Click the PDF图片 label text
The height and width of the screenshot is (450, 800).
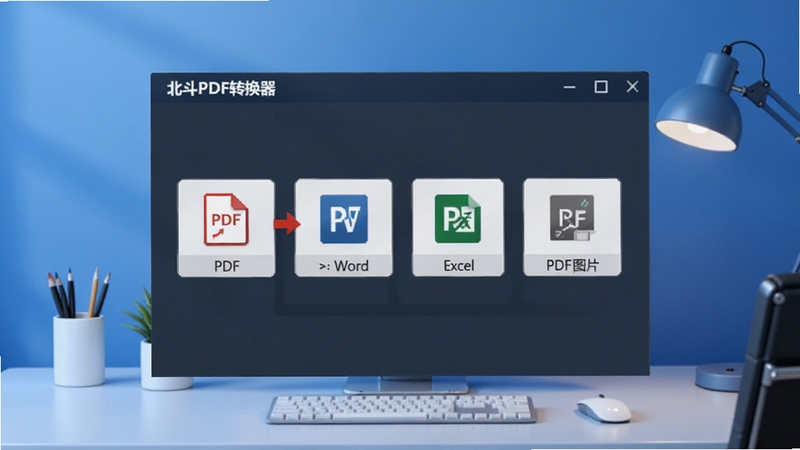pos(572,265)
